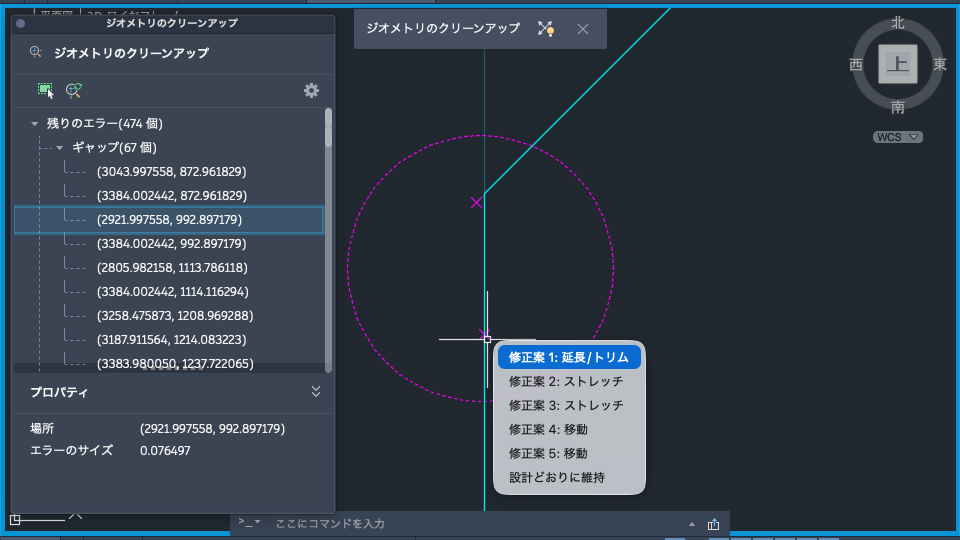This screenshot has width=960, height=540.
Task: Click エラーのサイズ value 0.076497
Action: [165, 451]
